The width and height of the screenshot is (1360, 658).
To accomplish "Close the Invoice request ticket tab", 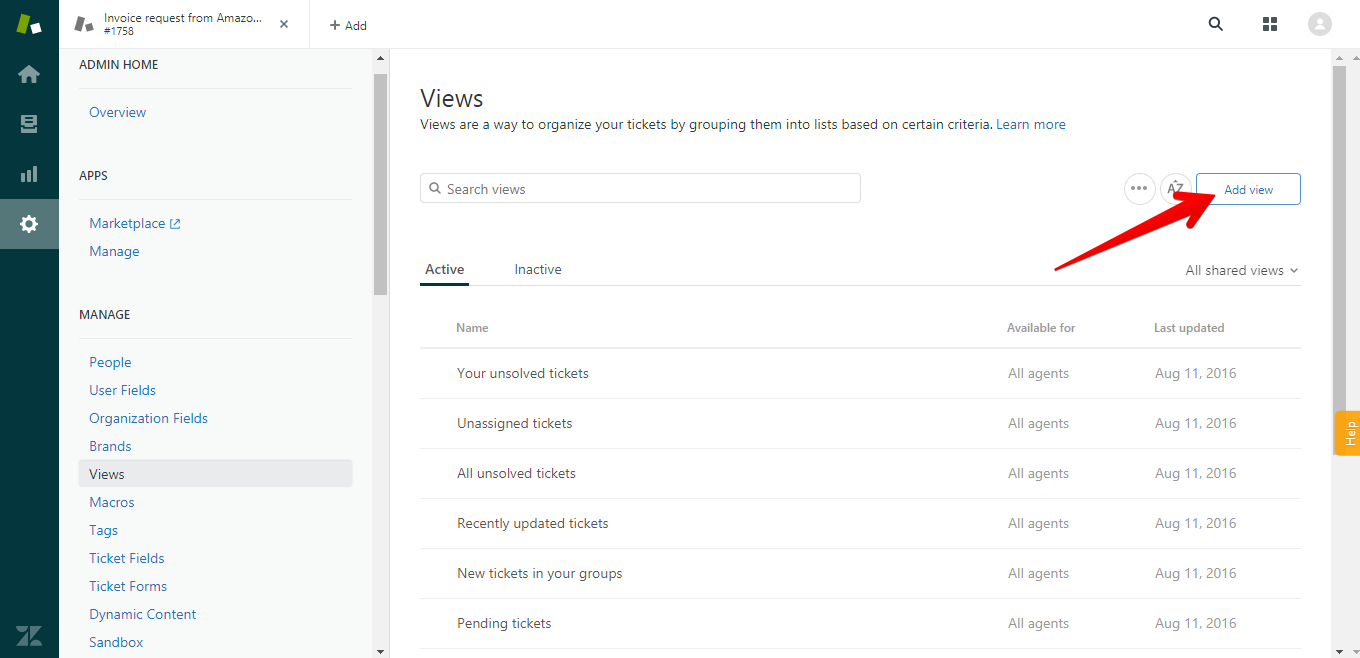I will [x=284, y=24].
